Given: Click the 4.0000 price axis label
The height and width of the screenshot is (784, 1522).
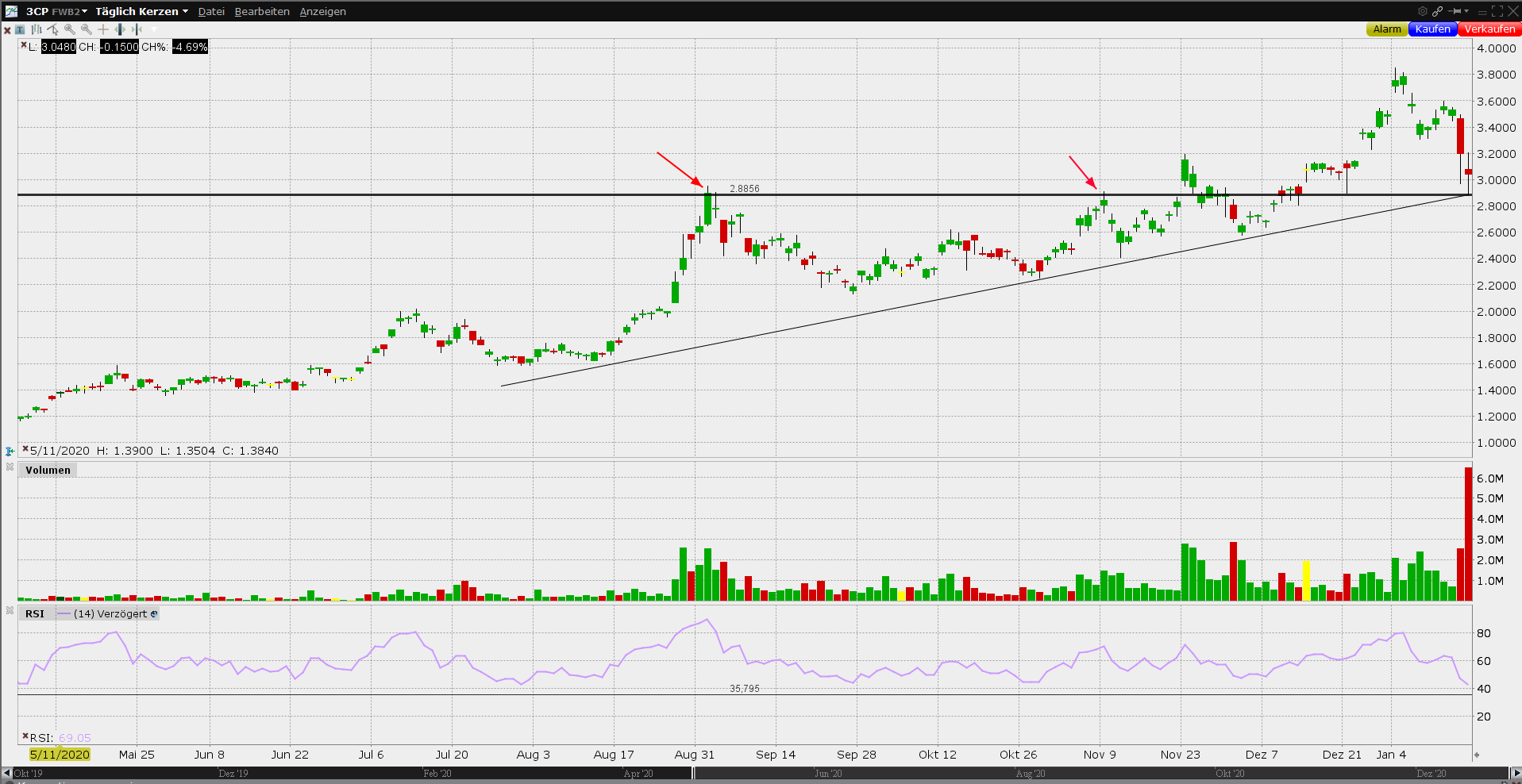Looking at the screenshot, I should click(1497, 48).
